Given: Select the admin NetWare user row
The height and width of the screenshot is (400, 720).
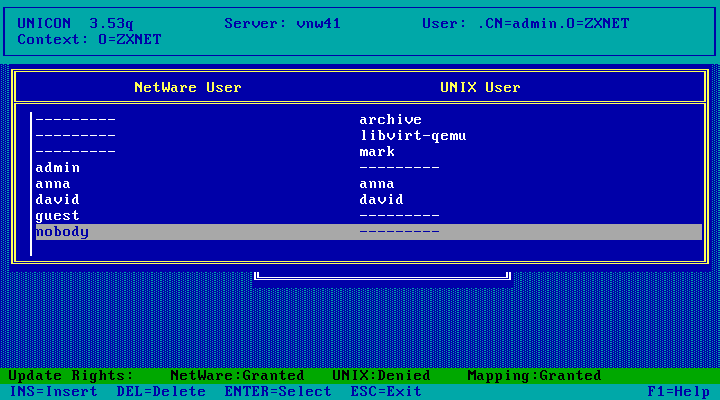Looking at the screenshot, I should (x=369, y=168).
